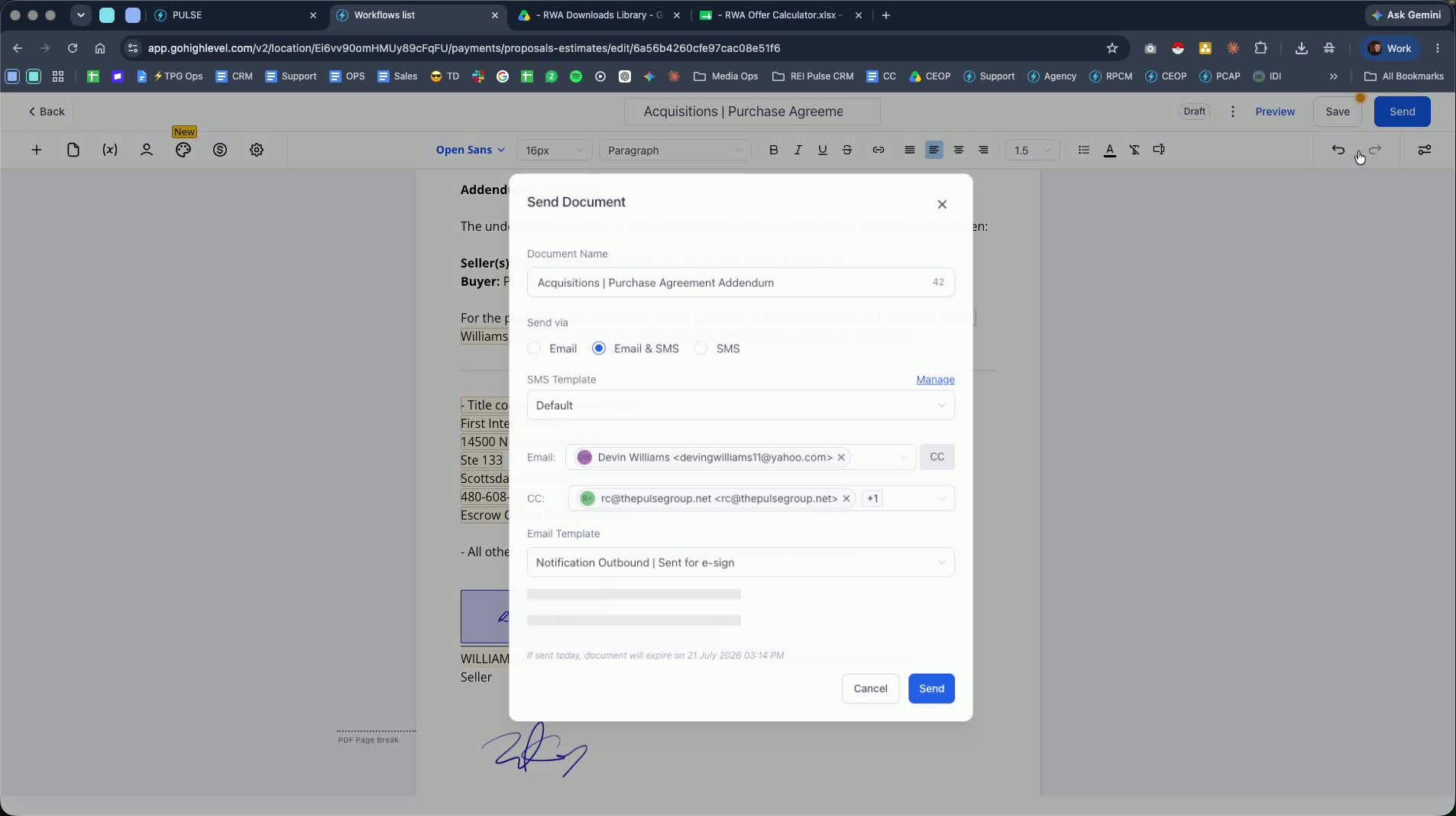This screenshot has width=1456, height=816.
Task: Remove Devin Williams from Email recipients
Action: 841,457
